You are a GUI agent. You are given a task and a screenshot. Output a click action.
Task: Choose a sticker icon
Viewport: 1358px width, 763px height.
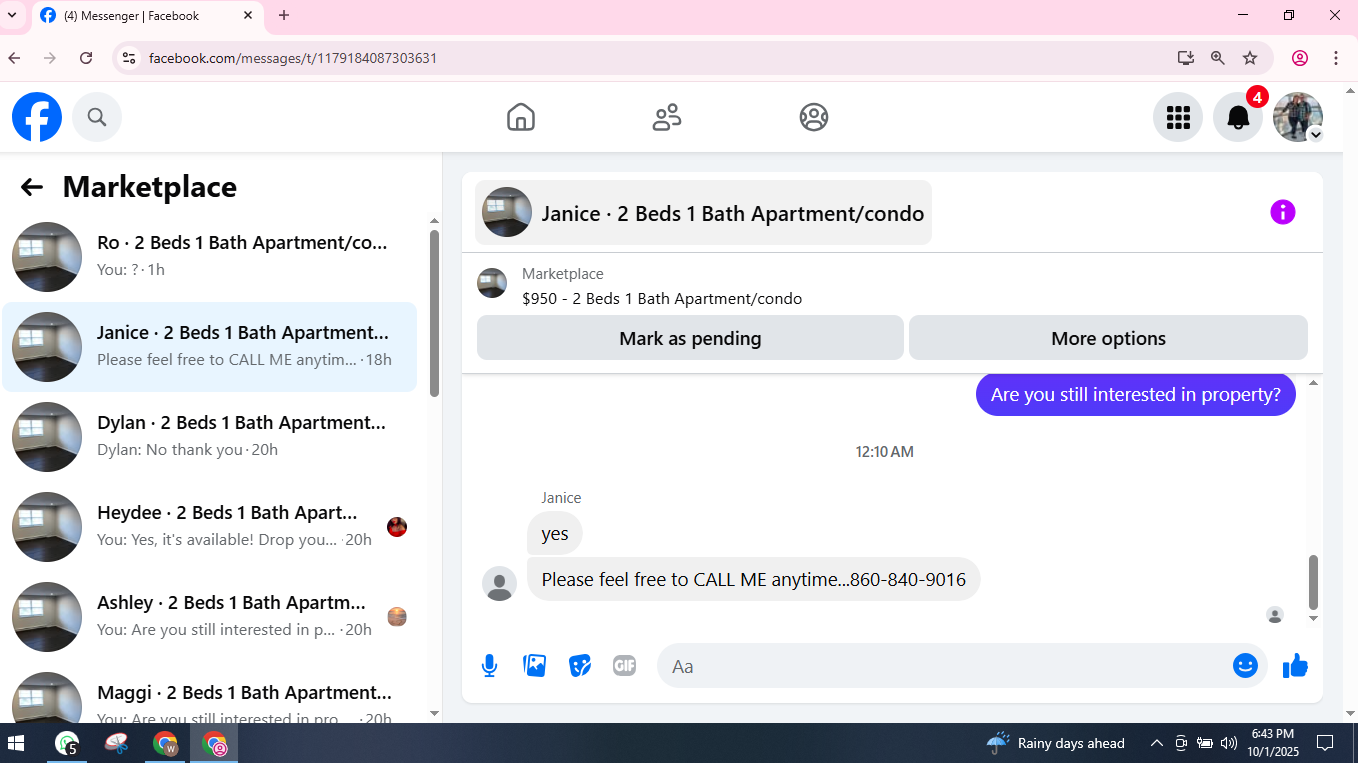[580, 666]
